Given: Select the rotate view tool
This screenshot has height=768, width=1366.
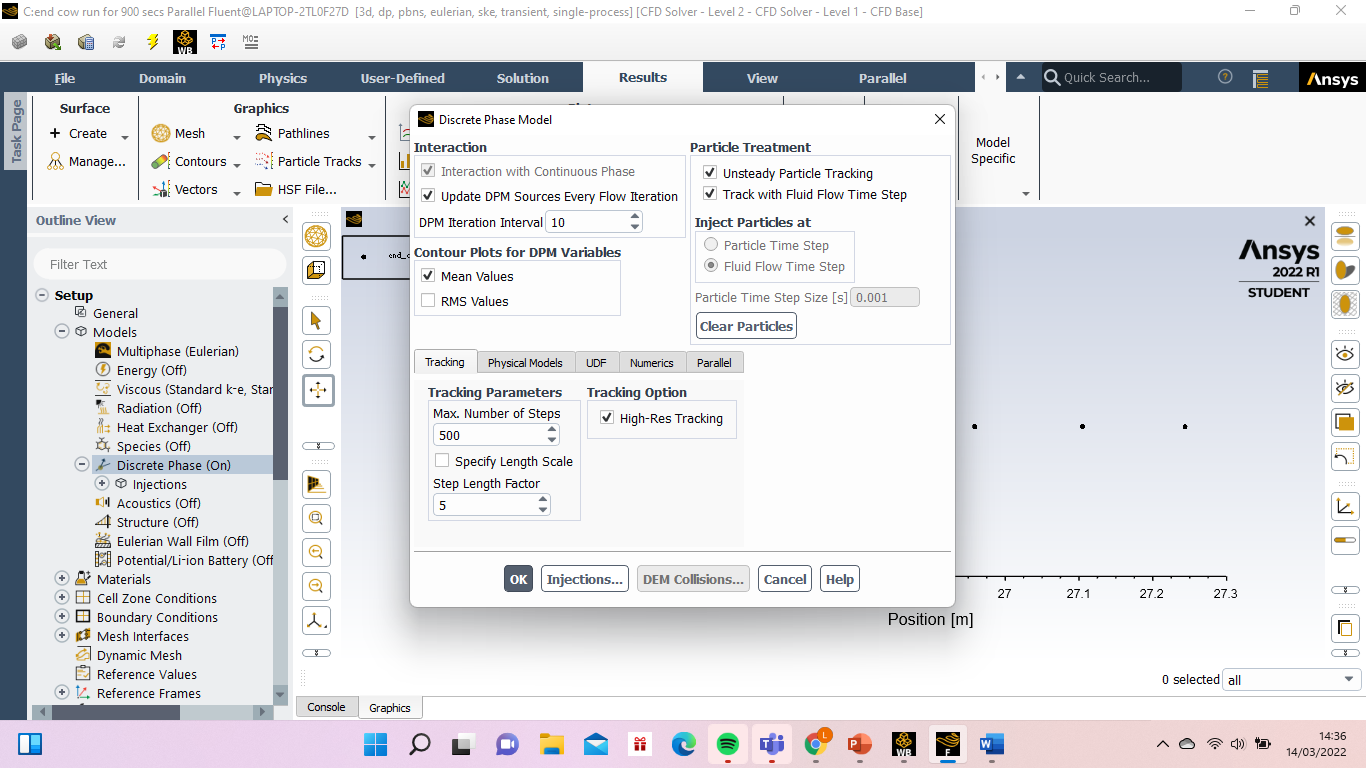Looking at the screenshot, I should pyautogui.click(x=317, y=355).
